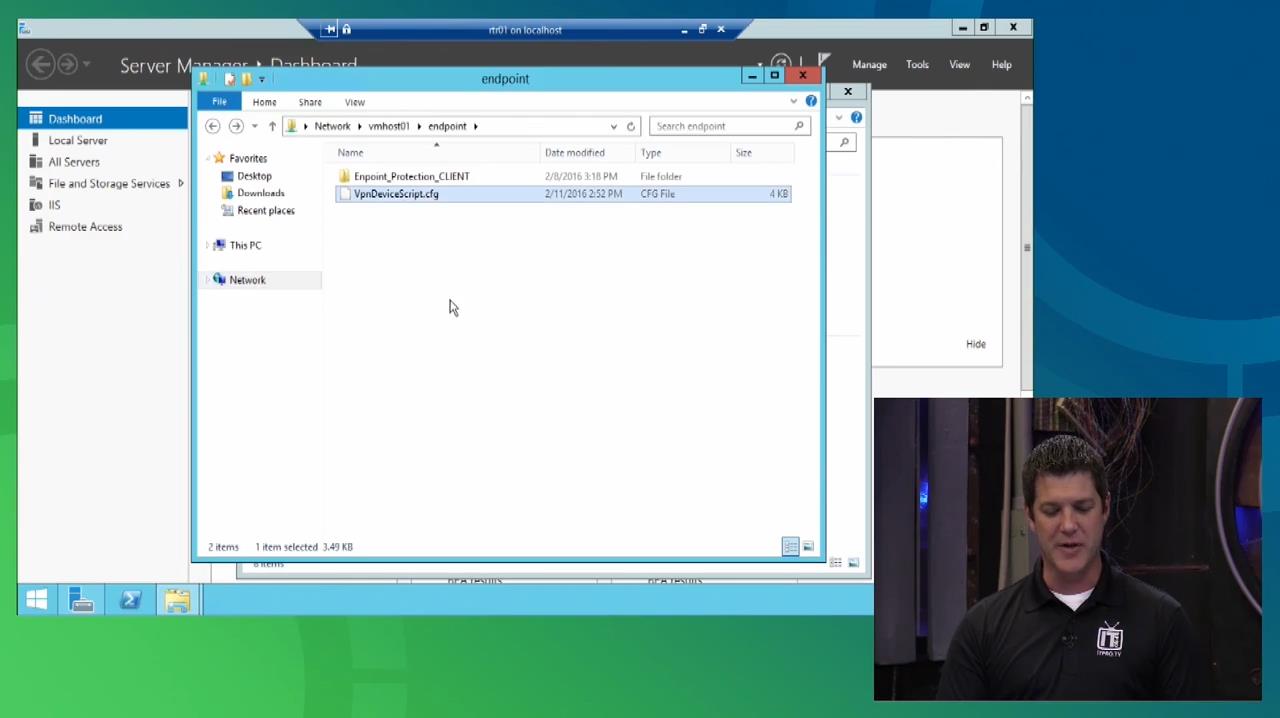Open Server Manager Manage menu
The height and width of the screenshot is (718, 1280).
tap(869, 65)
